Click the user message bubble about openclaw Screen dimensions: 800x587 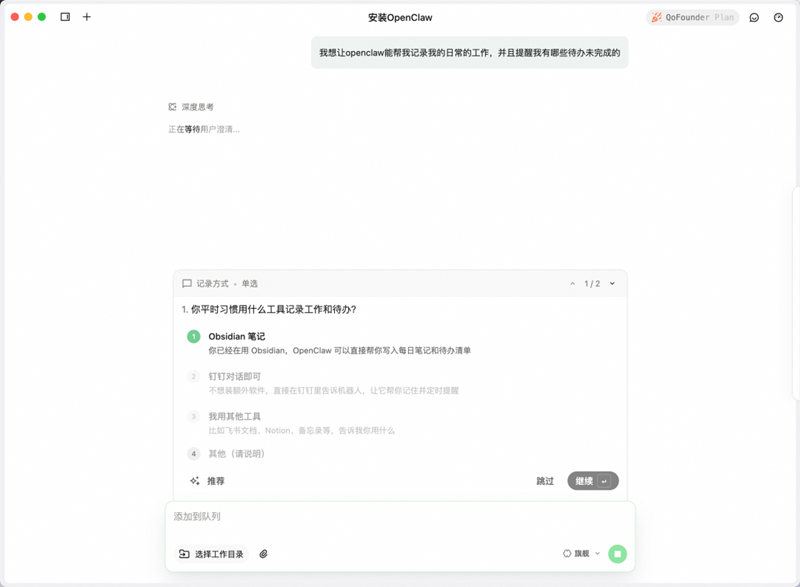tap(469, 53)
